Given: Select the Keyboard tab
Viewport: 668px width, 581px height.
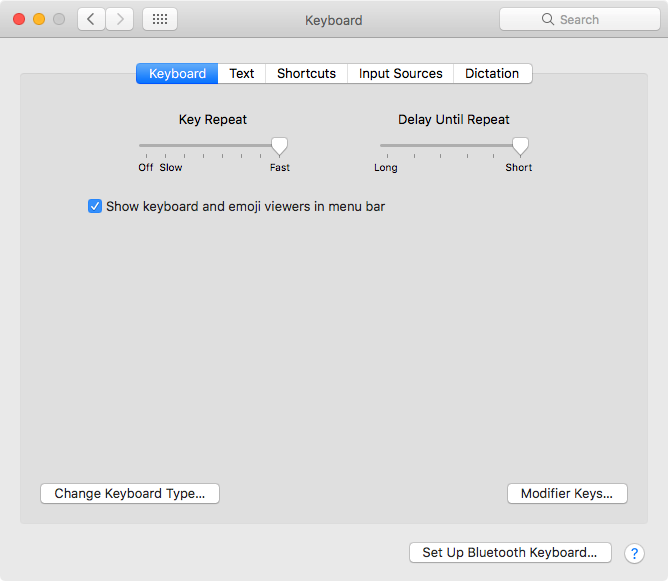Looking at the screenshot, I should pos(177,73).
